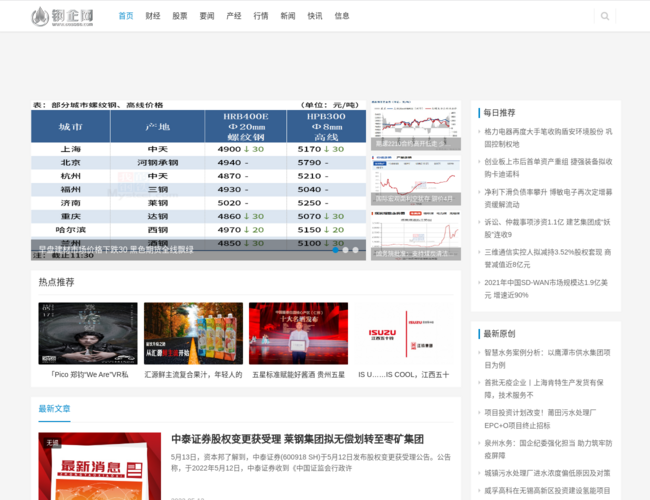Click the 汇源鲜主流复合果汁，年轻人的 caption
Image resolution: width=650 pixels, height=500 pixels.
tap(193, 374)
